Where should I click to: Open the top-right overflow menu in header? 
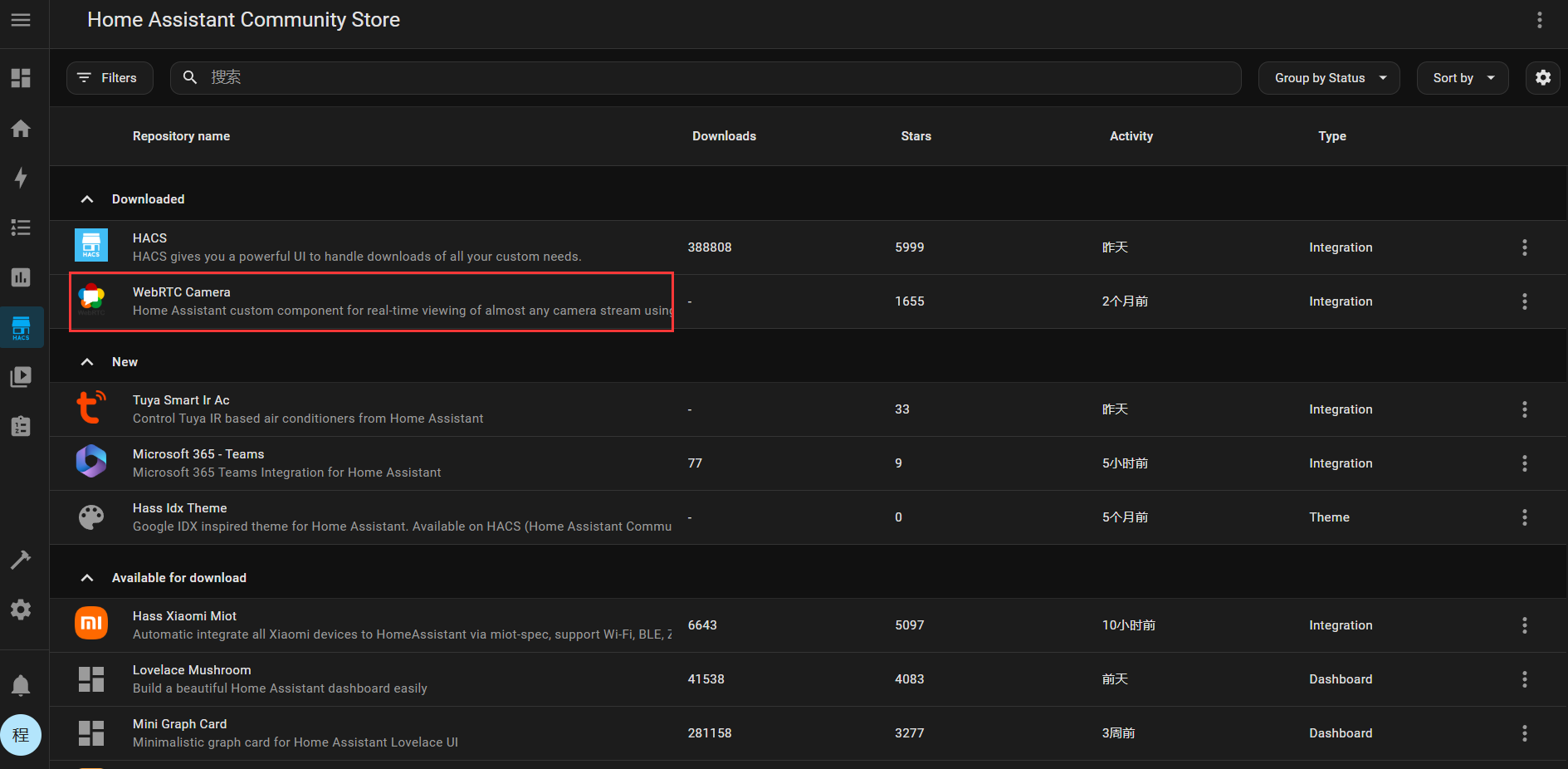(1539, 20)
